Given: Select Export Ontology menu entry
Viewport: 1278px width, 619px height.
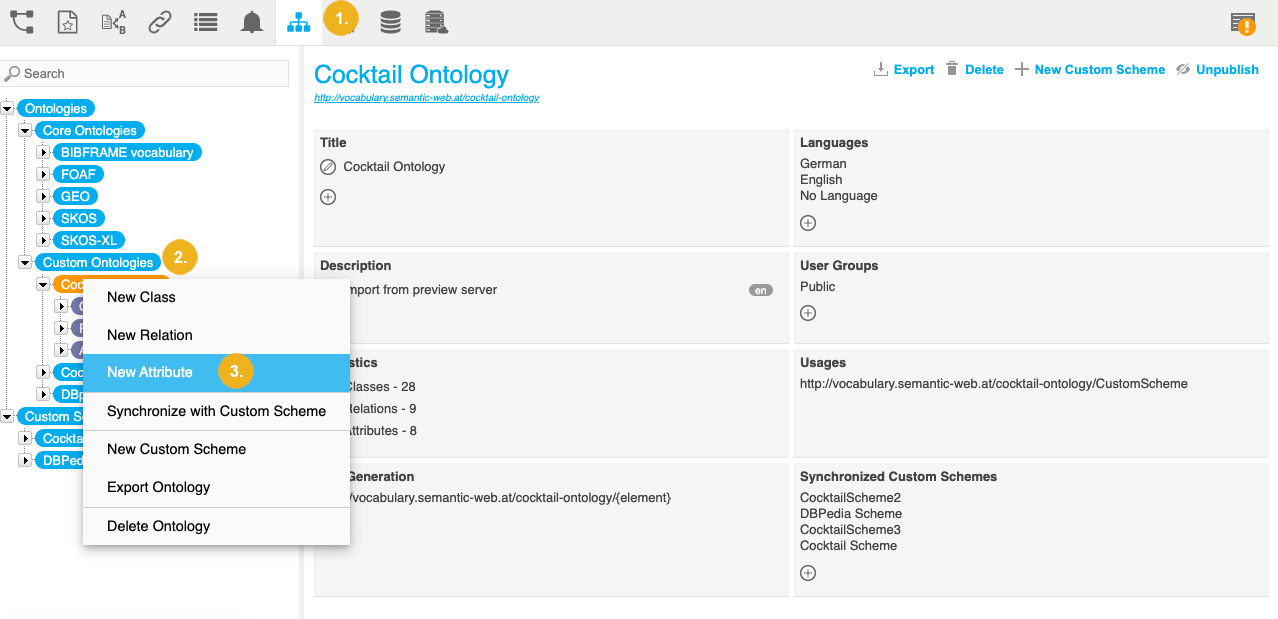Looking at the screenshot, I should click(159, 487).
